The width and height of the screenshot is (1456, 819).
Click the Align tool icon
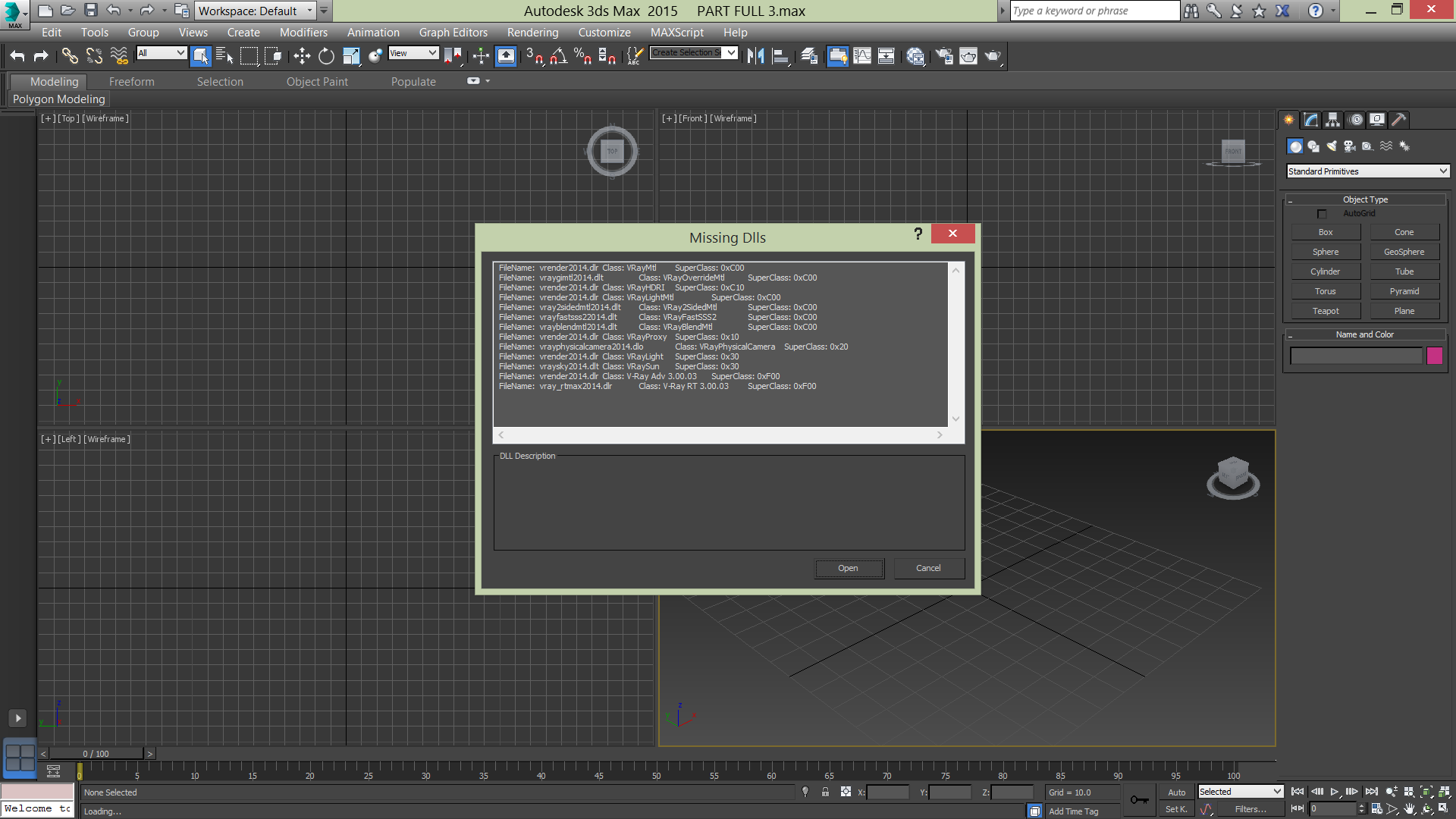click(780, 55)
